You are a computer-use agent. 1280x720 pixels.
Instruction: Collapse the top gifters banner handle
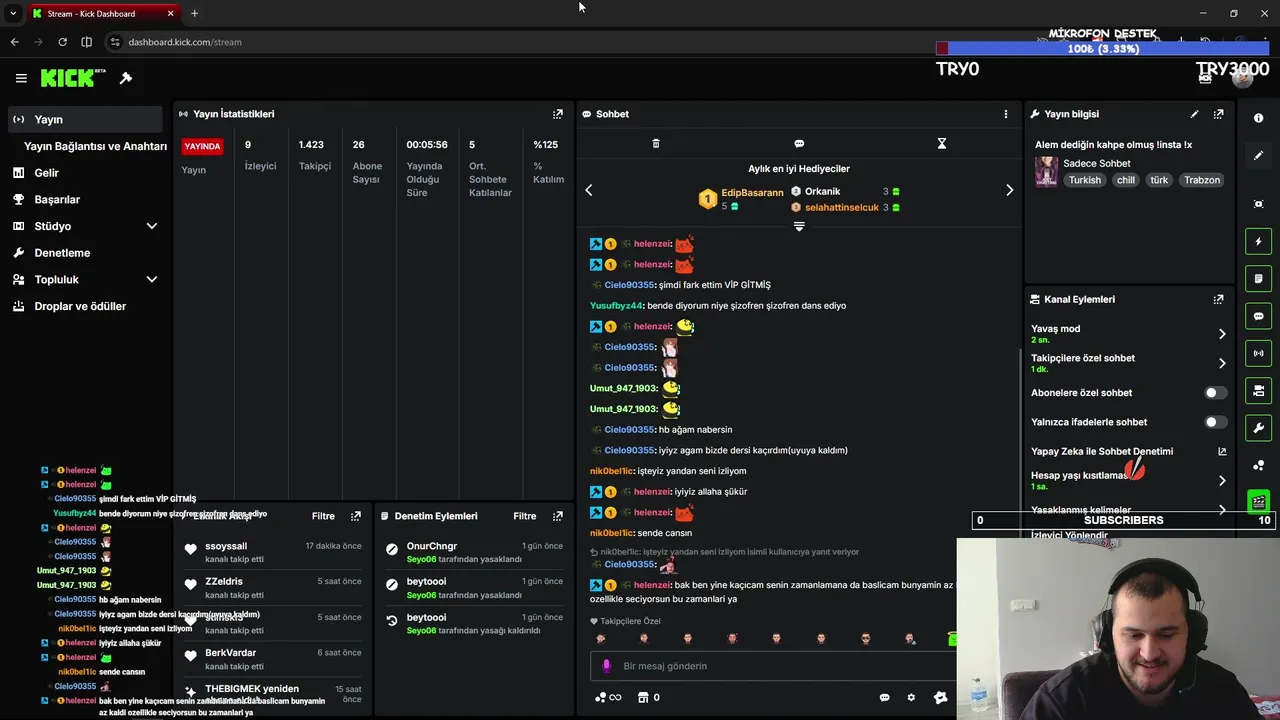[x=799, y=227]
